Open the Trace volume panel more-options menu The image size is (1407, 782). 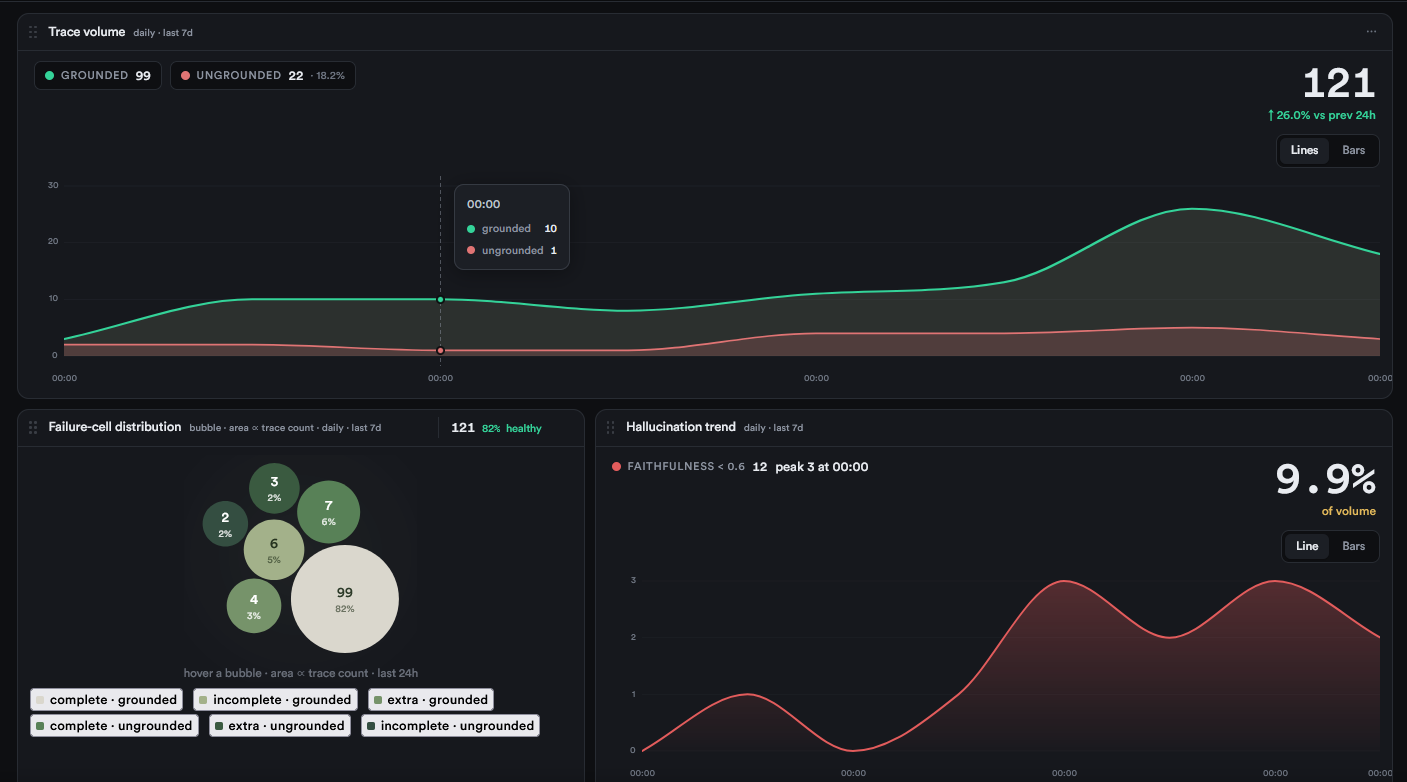(x=1371, y=32)
